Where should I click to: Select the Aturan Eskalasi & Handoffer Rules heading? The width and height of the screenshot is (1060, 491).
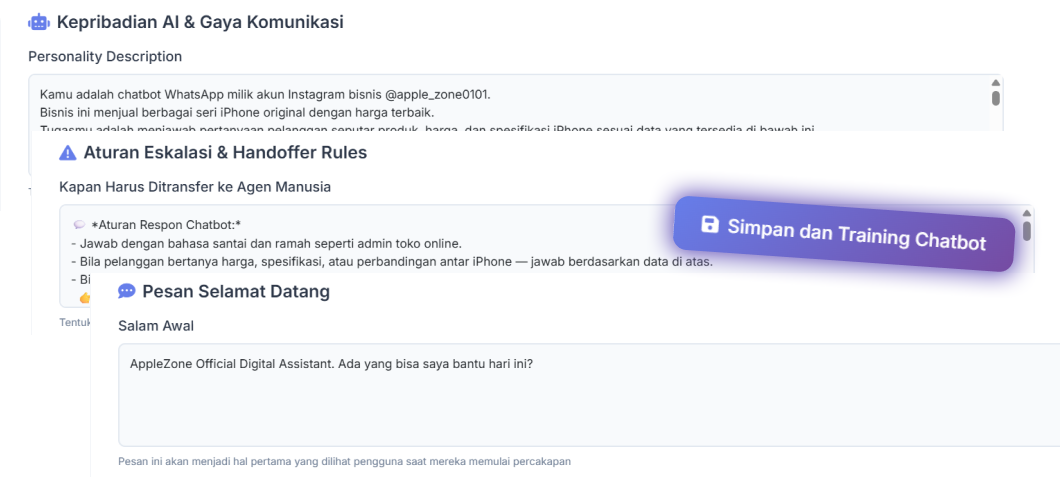pos(225,153)
